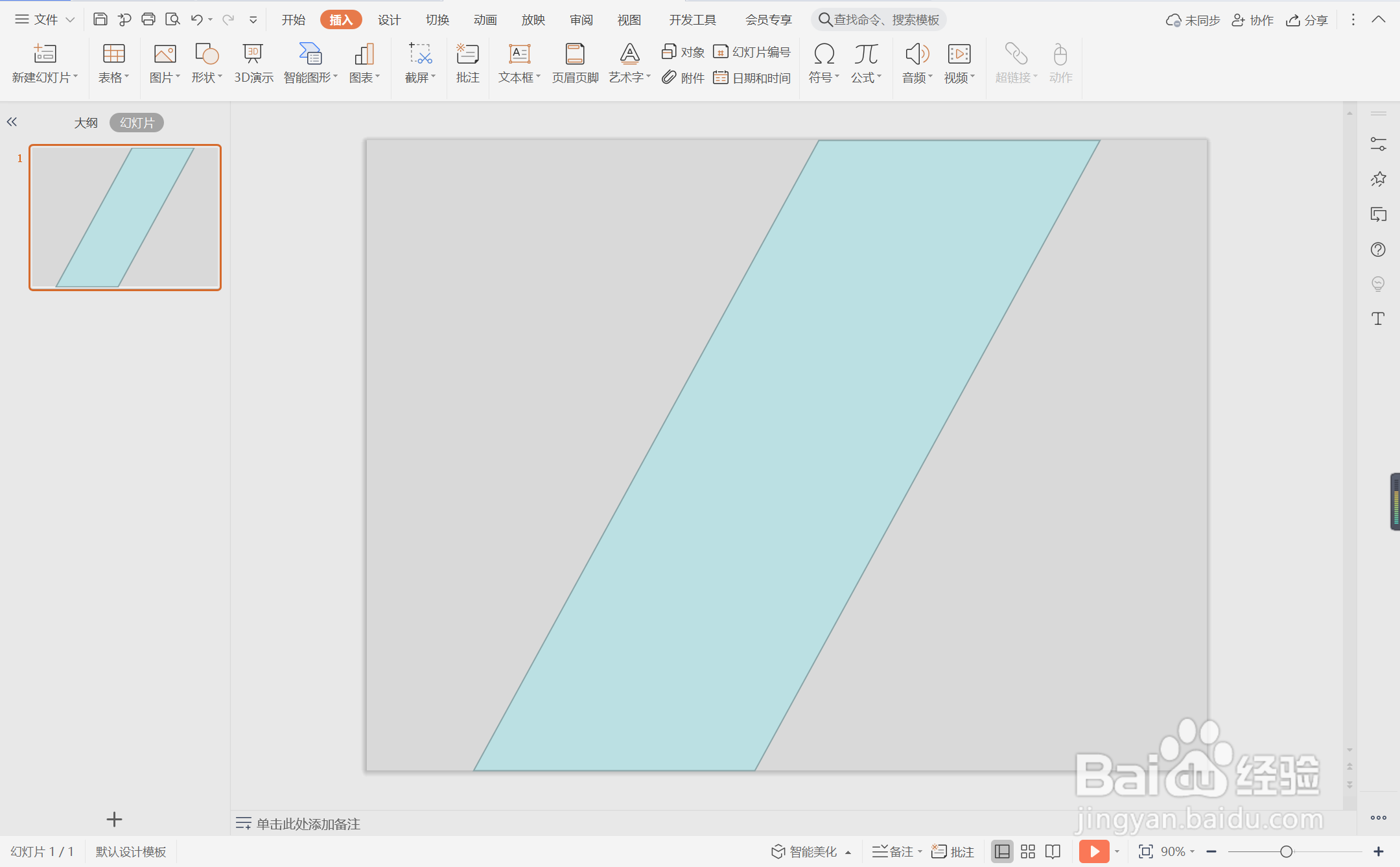Click the Undo icon
Screen dimensions: 1400x867
197,19
